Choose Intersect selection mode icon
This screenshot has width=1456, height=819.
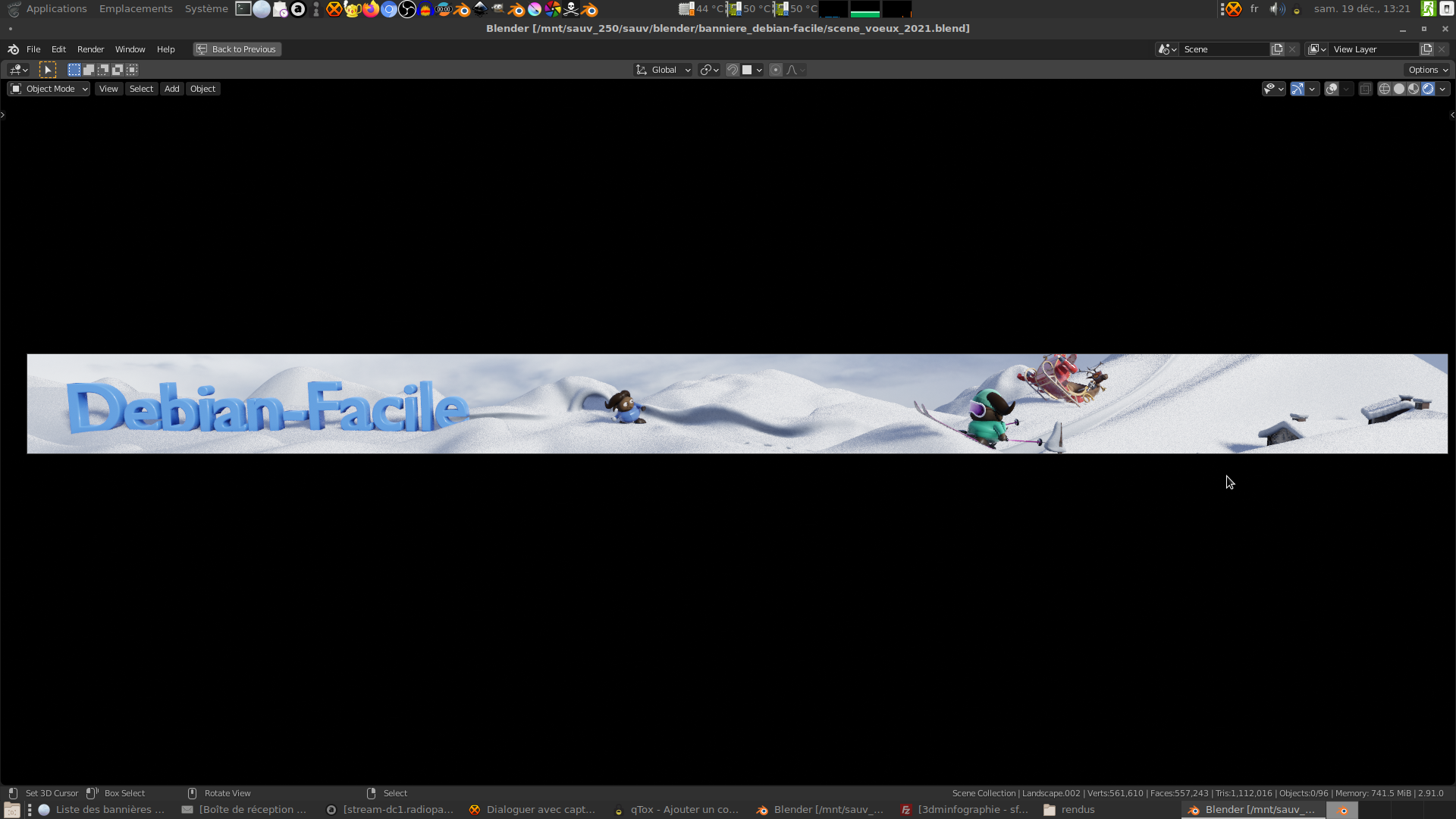point(132,70)
